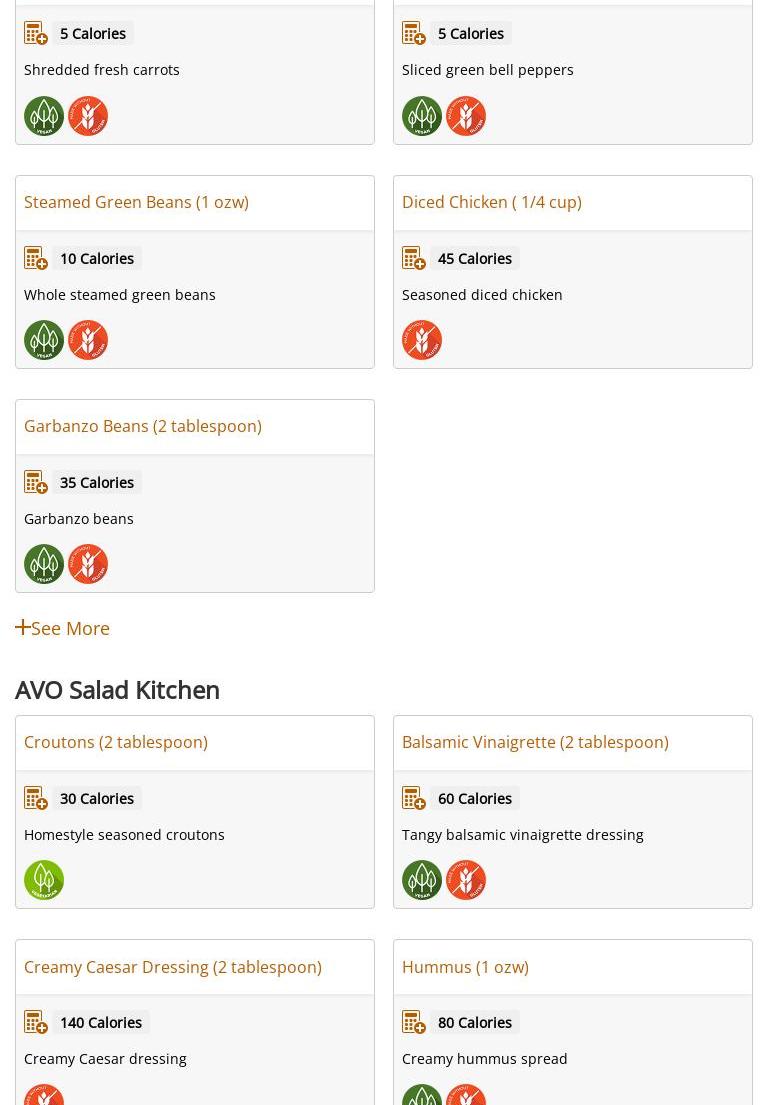Open Diced Chicken (1/4 cup) details
Viewport: 770px width, 1105px height.
491,202
